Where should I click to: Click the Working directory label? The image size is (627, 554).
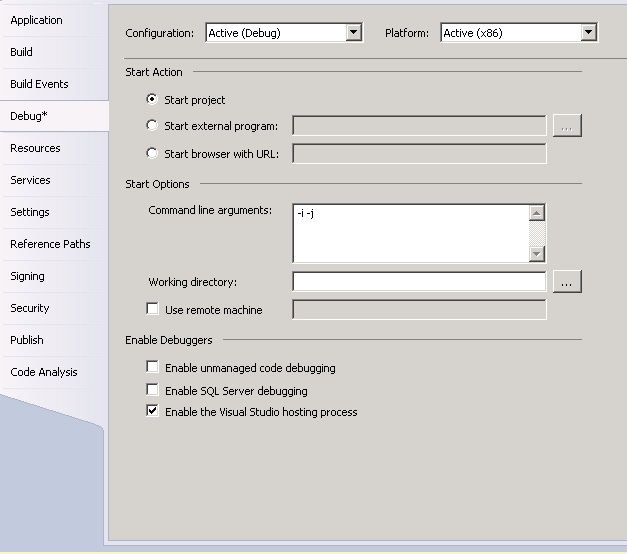(x=193, y=282)
